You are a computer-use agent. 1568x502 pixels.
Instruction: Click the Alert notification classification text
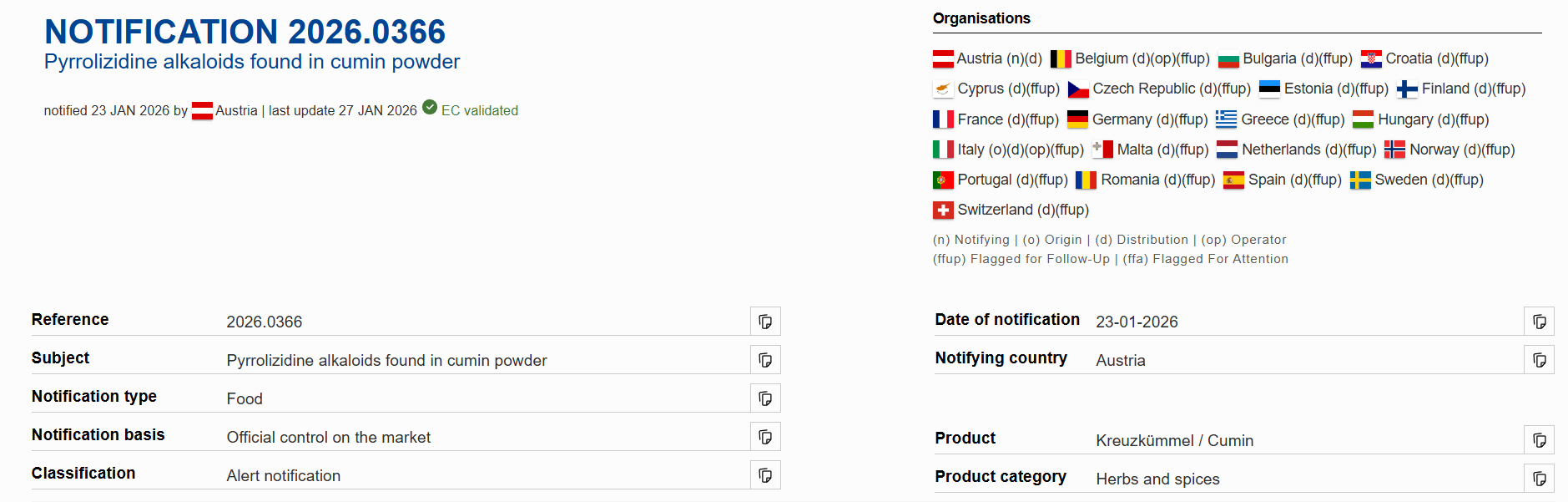coord(284,476)
